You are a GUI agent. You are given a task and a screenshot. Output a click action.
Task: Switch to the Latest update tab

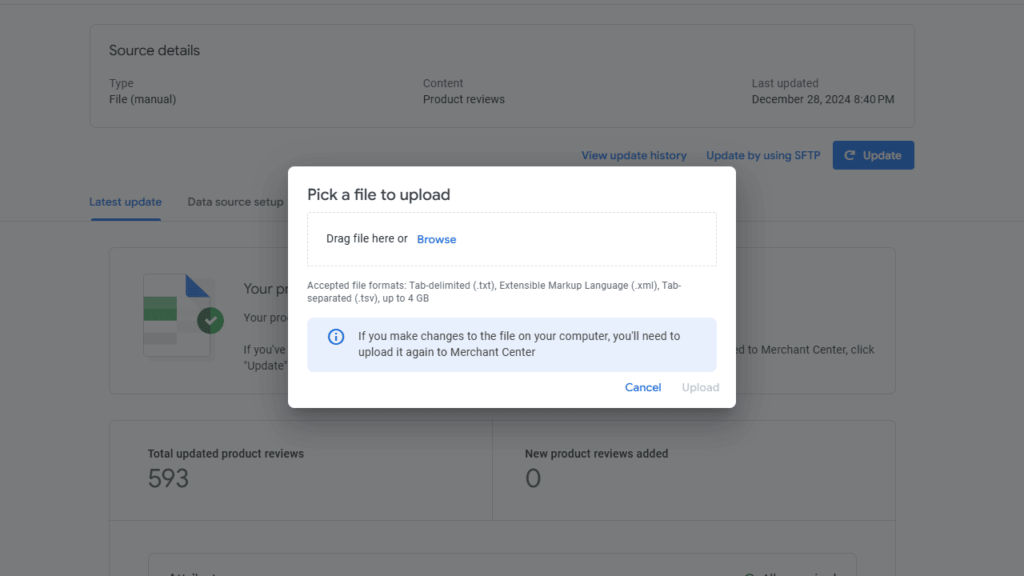tap(124, 202)
